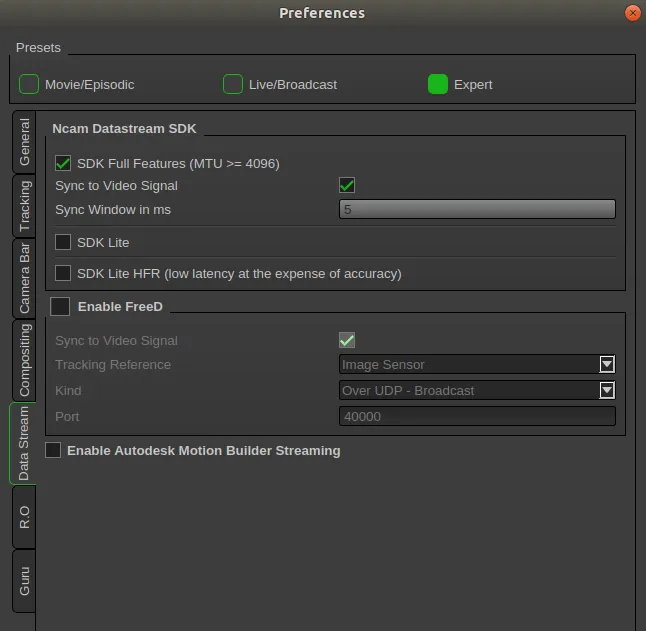The height and width of the screenshot is (631, 646).
Task: Open the R.O tab
Action: (24, 517)
